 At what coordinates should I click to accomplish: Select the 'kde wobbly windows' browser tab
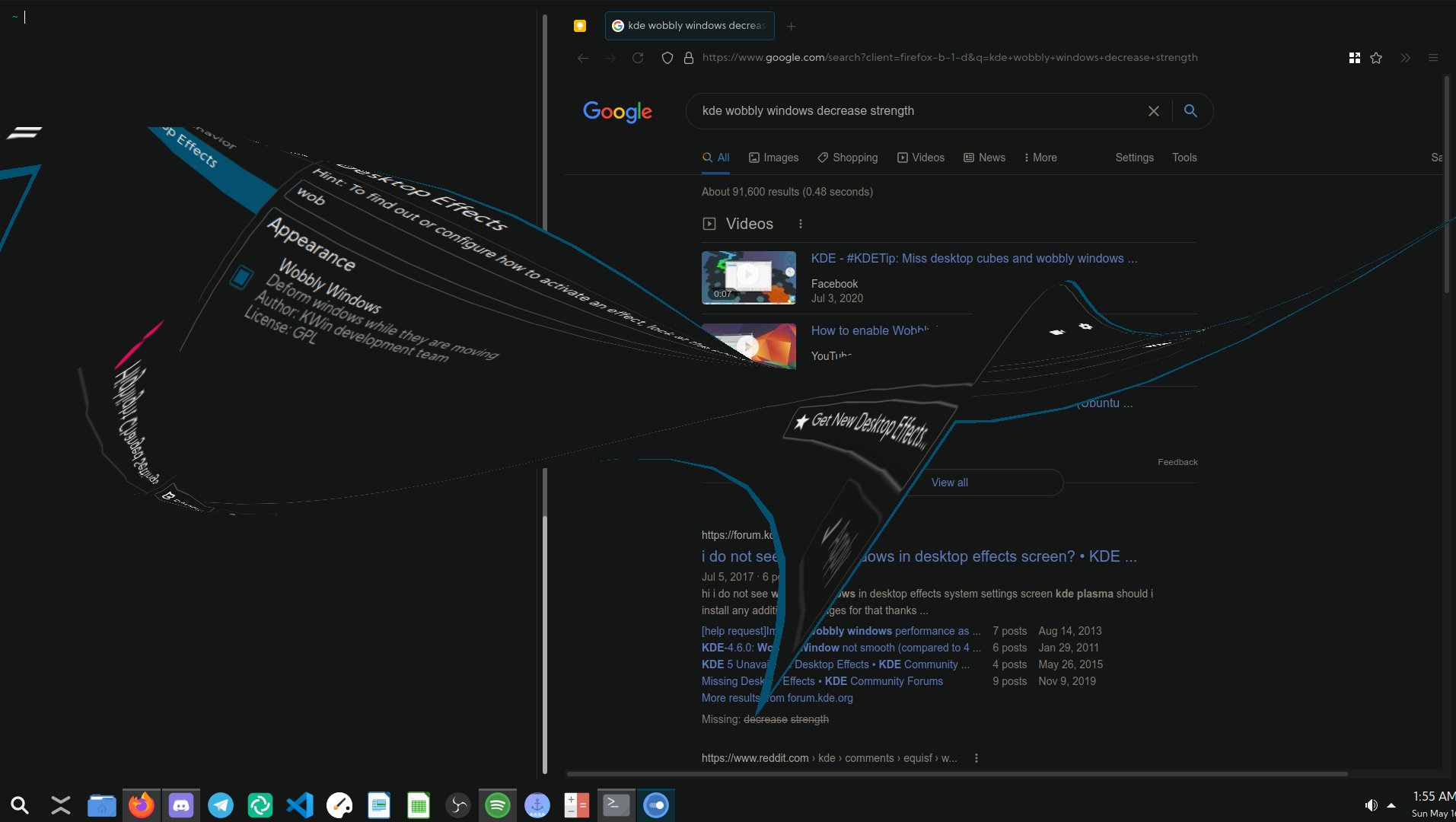(690, 26)
